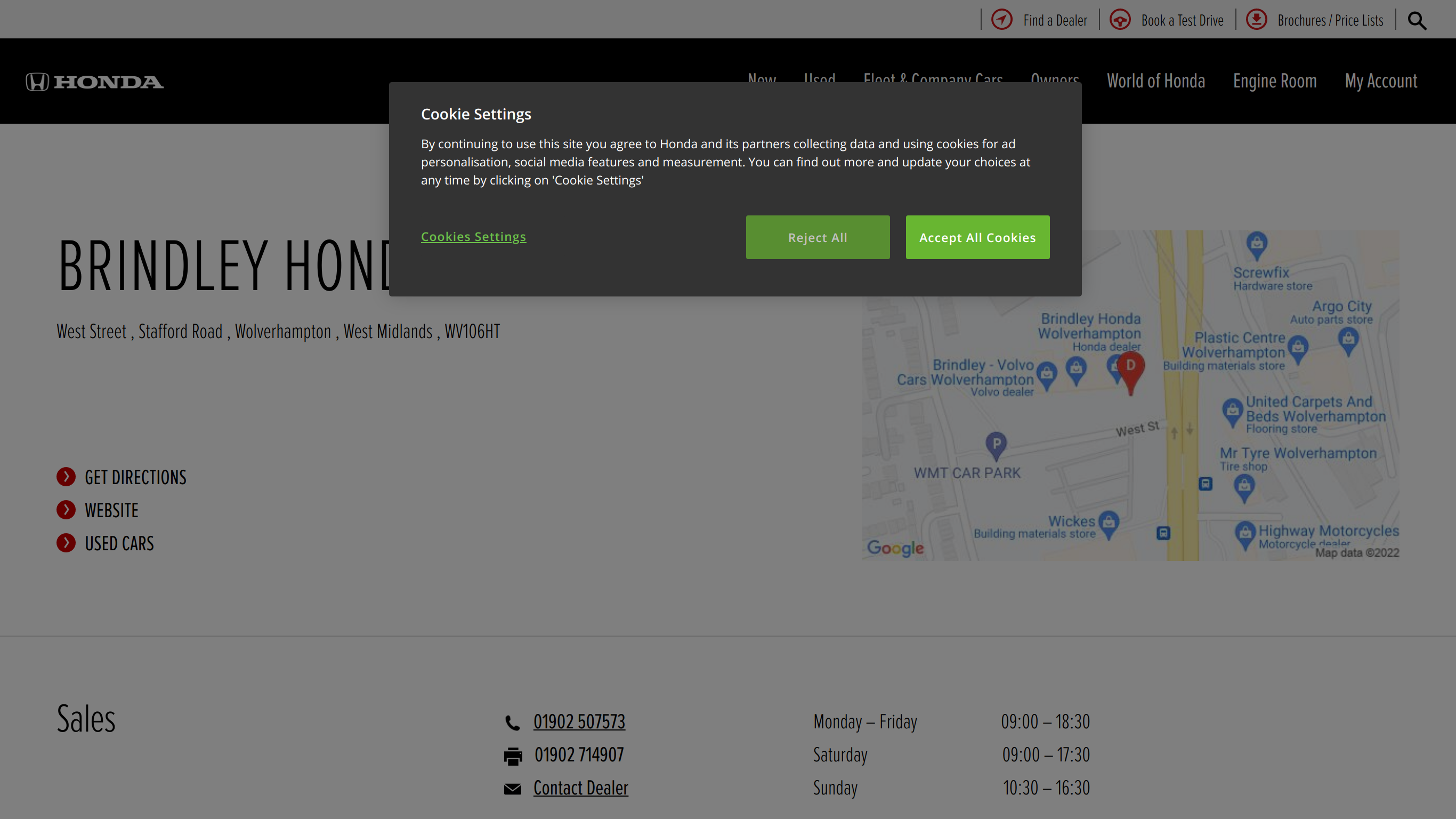Click Book a Test Drive link
The image size is (1456, 819).
pos(1183,20)
